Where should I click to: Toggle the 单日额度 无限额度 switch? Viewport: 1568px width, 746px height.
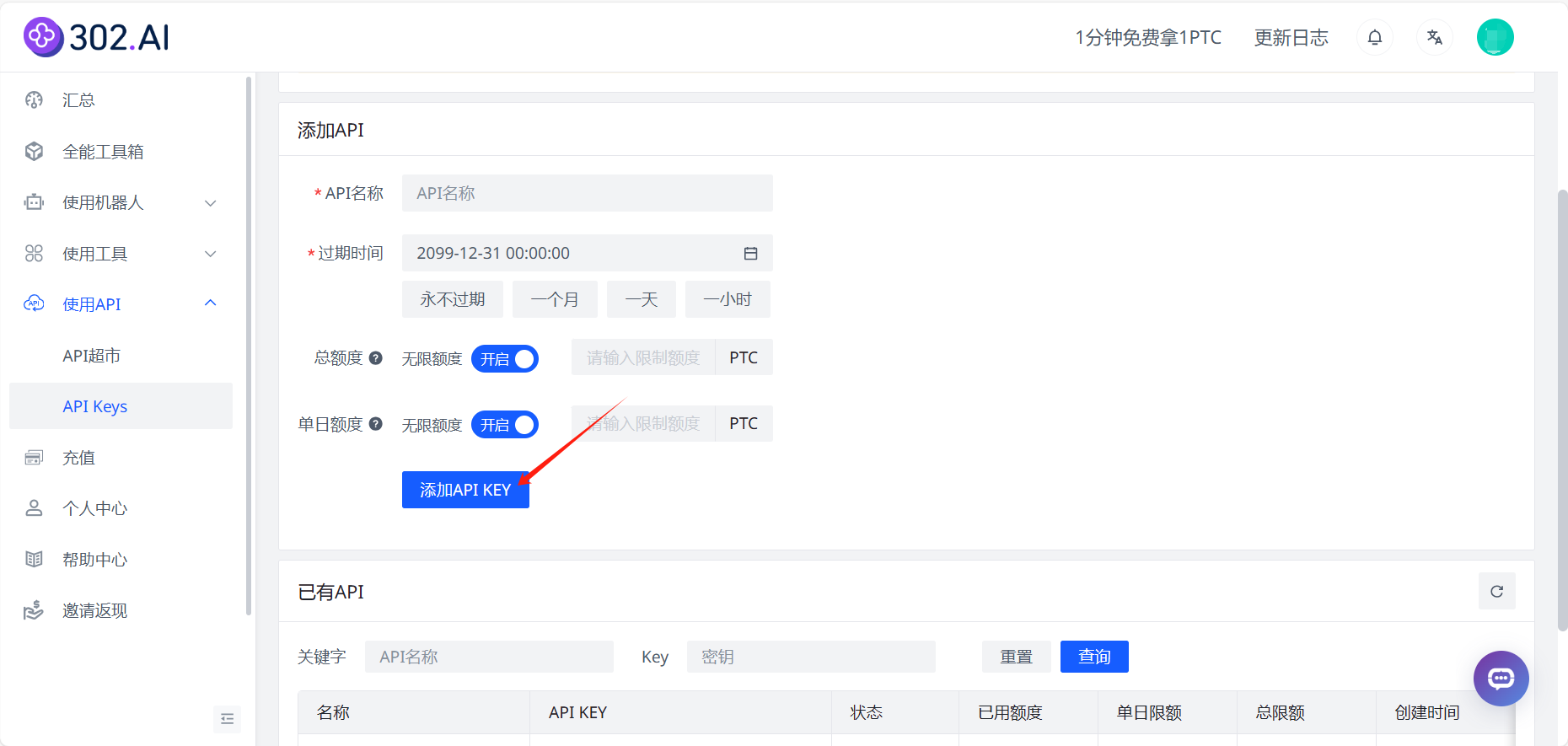pos(504,425)
